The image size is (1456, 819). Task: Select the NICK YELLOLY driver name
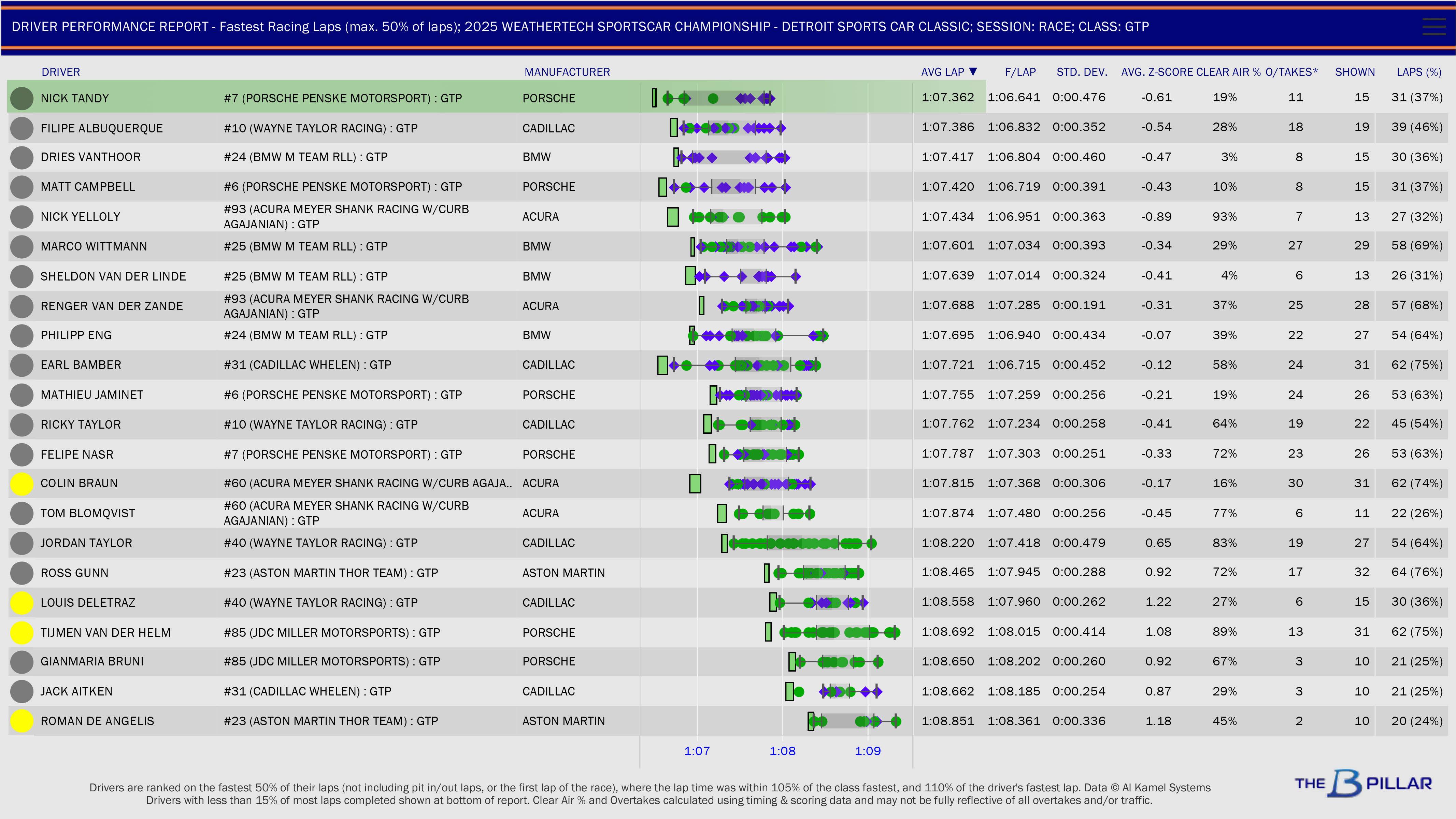pyautogui.click(x=80, y=217)
